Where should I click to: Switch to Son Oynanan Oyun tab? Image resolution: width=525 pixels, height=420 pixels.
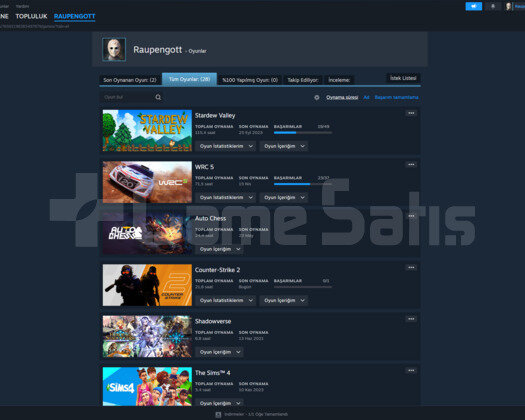pyautogui.click(x=130, y=80)
